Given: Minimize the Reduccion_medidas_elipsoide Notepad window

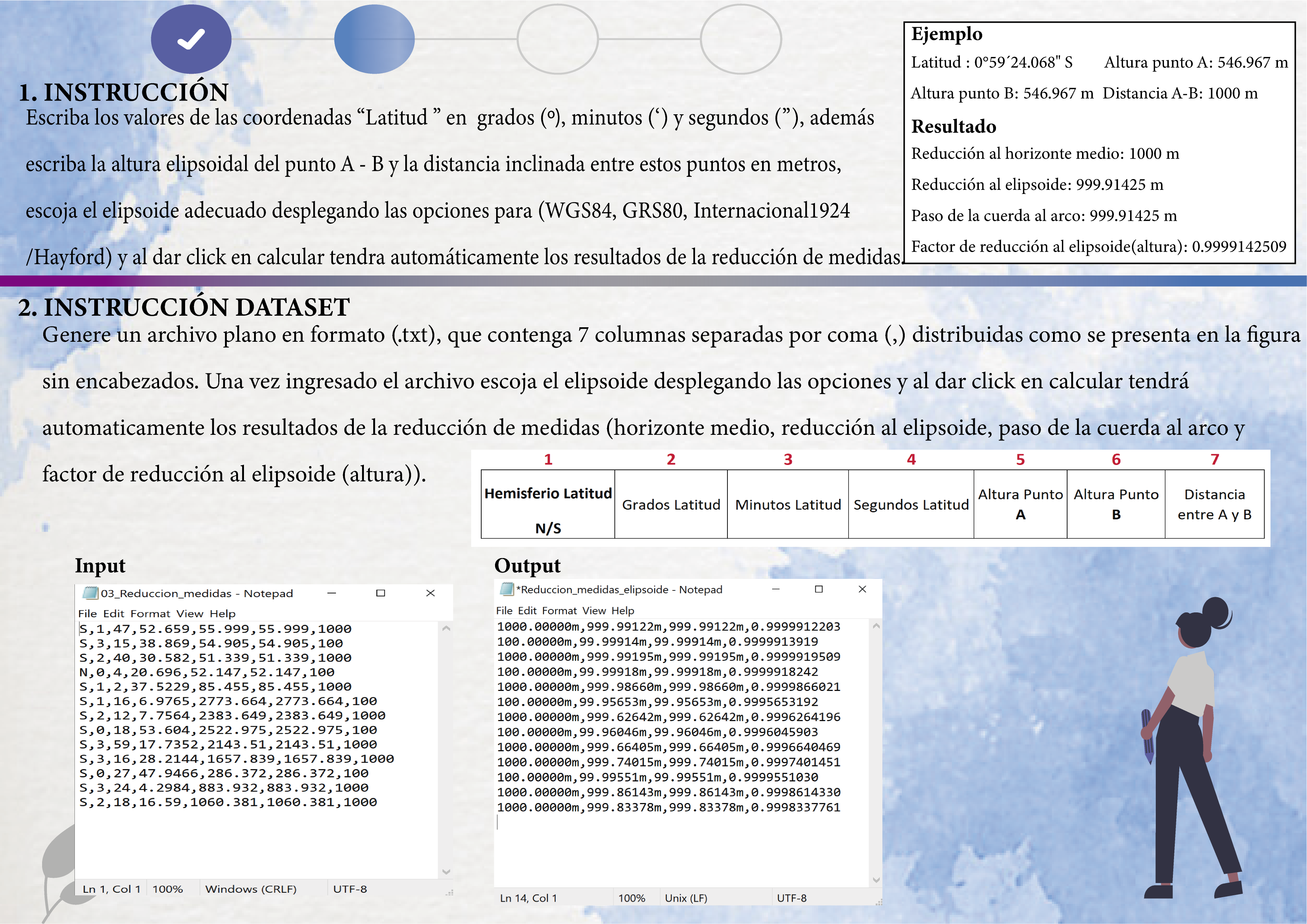Looking at the screenshot, I should pyautogui.click(x=775, y=589).
